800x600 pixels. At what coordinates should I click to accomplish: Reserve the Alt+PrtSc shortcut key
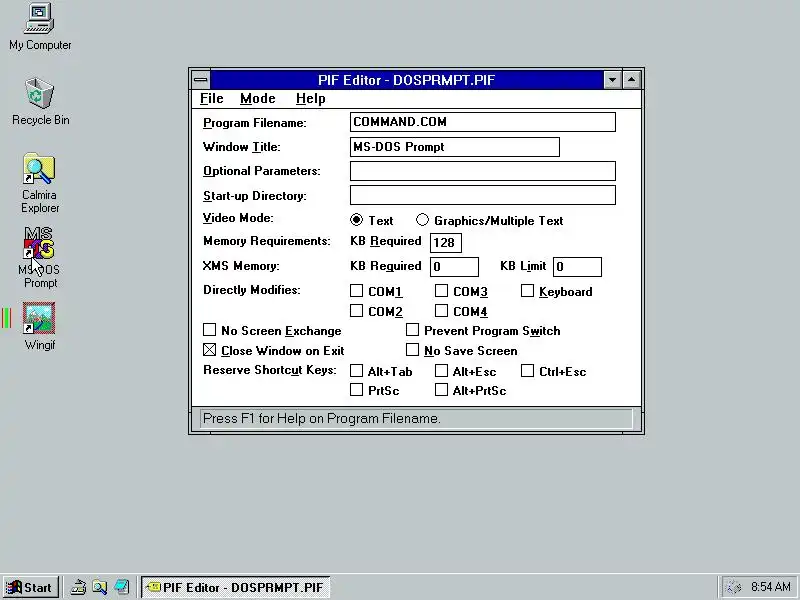[441, 390]
